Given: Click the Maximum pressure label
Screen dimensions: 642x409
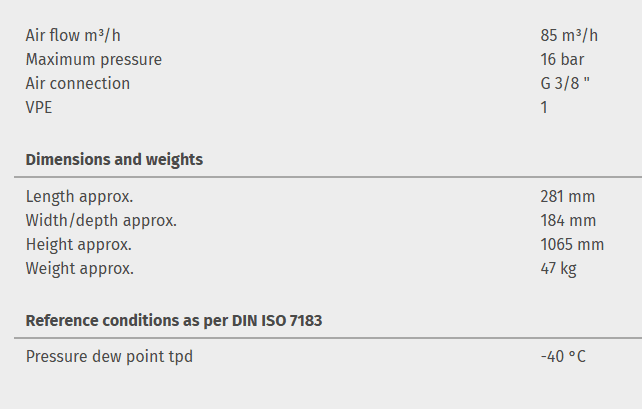Looking at the screenshot, I should (93, 60).
